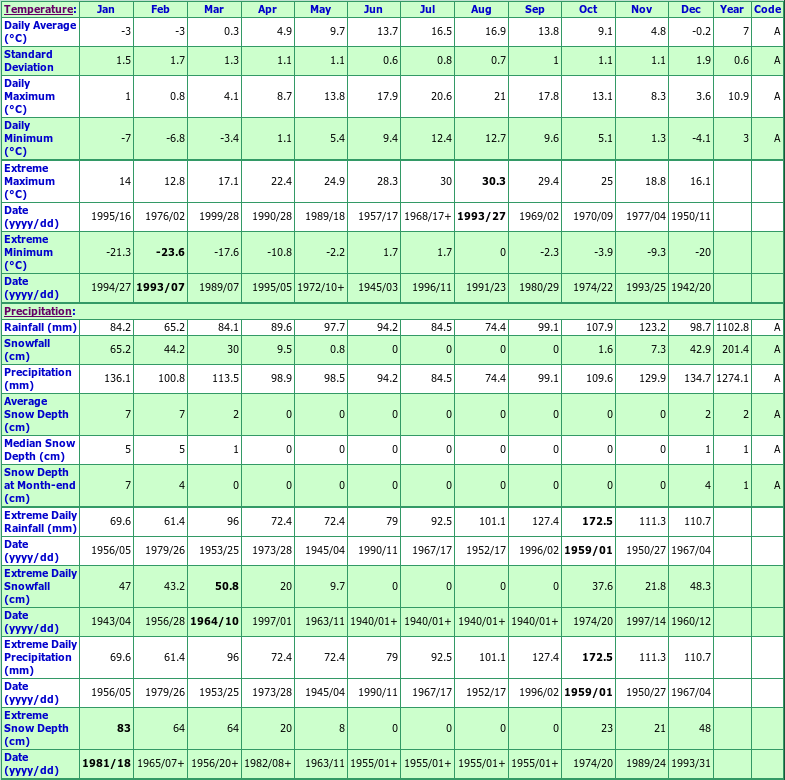Viewport: 785px width, 780px height.
Task: Select the Average Snow Depth (cm) label
Action: [x=36, y=414]
